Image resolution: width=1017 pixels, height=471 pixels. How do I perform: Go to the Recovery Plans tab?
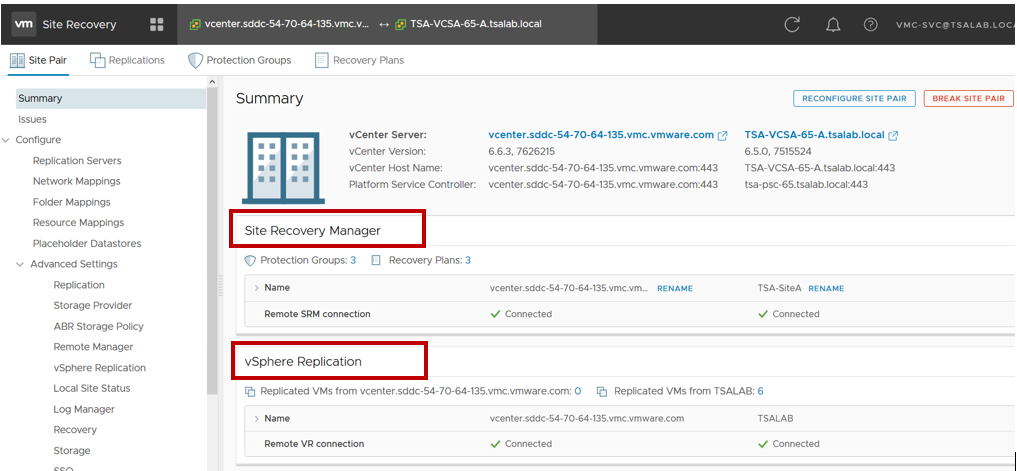(x=359, y=60)
